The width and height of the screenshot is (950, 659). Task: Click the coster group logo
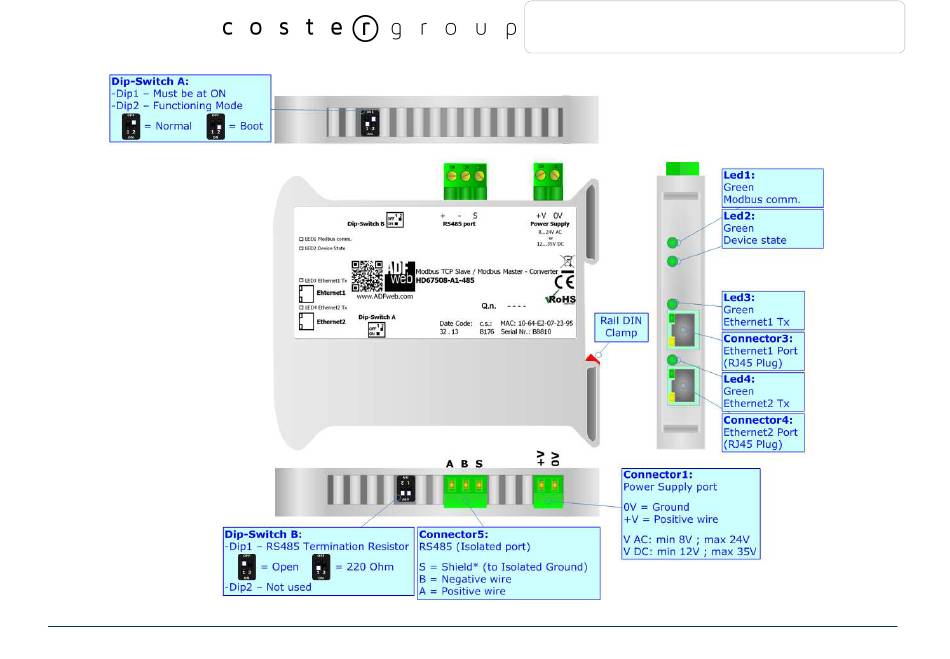(x=370, y=28)
